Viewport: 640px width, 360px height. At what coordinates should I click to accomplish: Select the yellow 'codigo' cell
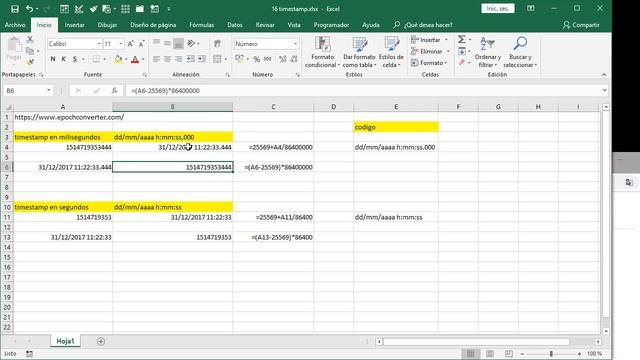tap(396, 127)
